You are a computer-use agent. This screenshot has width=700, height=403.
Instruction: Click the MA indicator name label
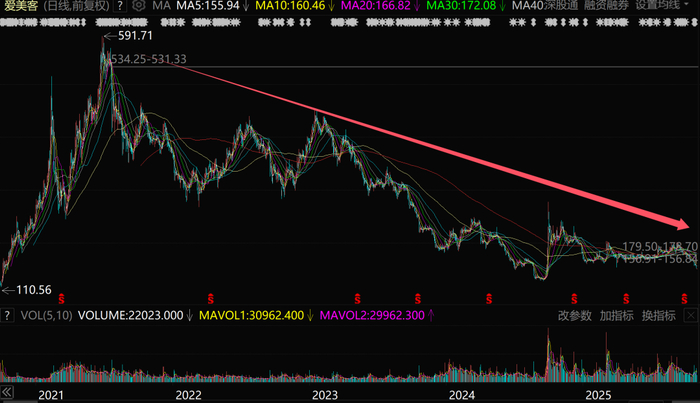click(x=161, y=5)
